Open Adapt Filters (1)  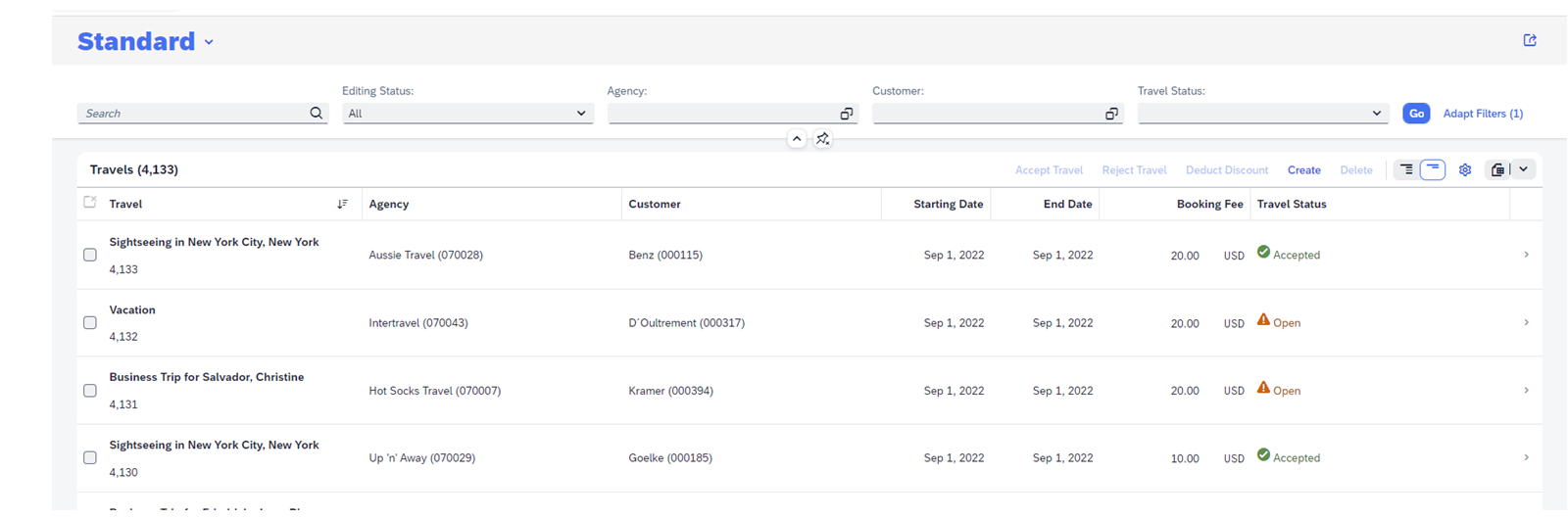pyautogui.click(x=1483, y=114)
